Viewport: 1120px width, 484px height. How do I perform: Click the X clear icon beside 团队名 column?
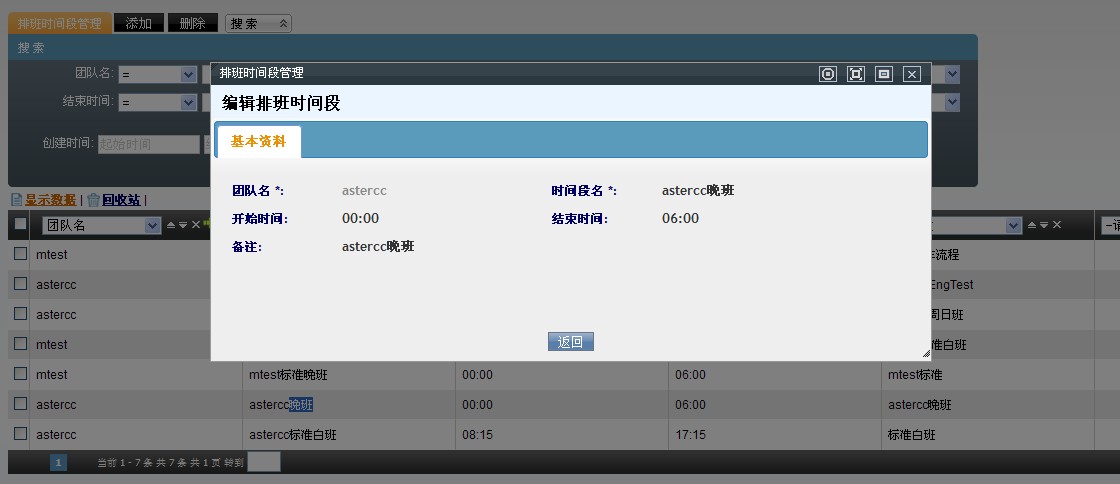tap(195, 225)
